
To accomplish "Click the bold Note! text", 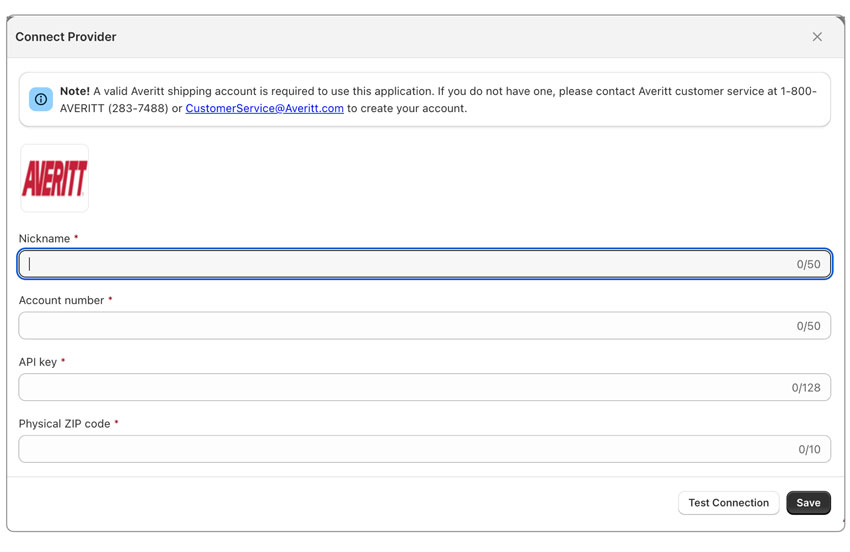I will [75, 91].
